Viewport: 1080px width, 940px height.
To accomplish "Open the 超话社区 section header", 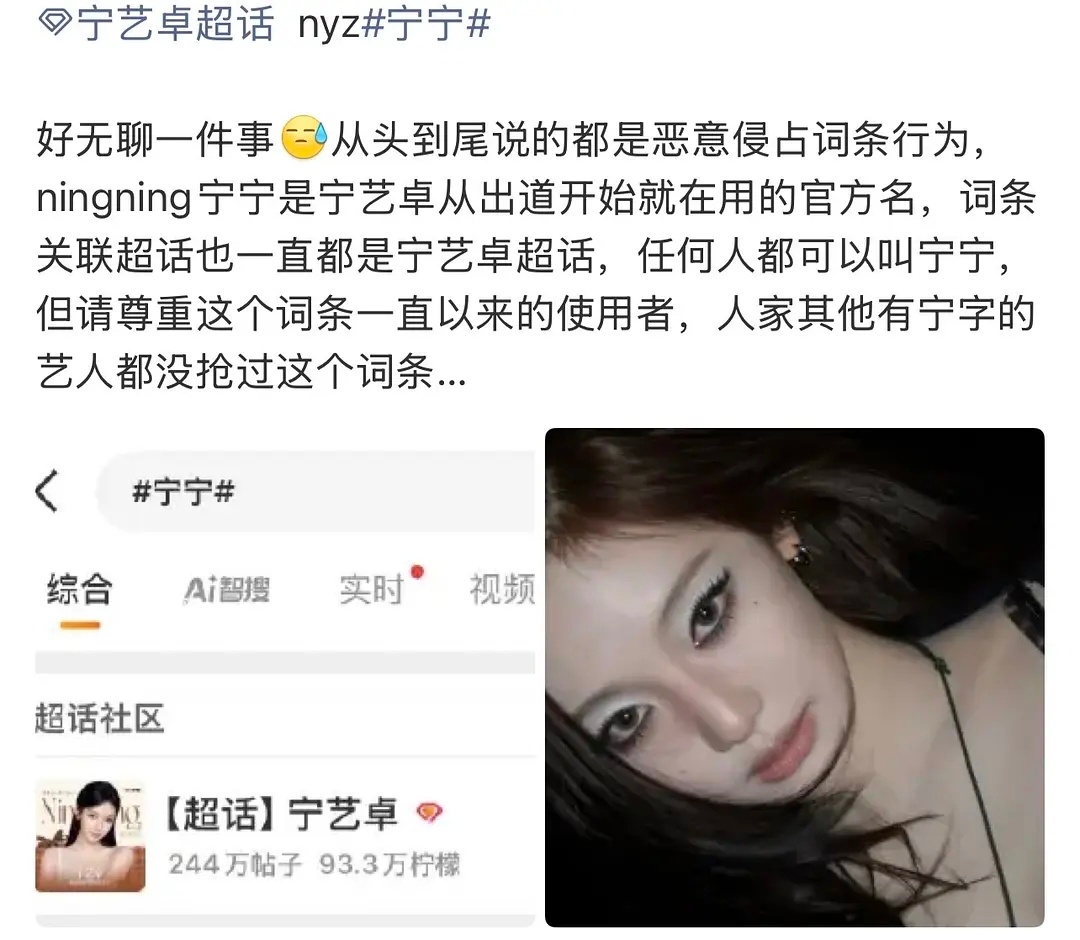I will click(x=99, y=719).
